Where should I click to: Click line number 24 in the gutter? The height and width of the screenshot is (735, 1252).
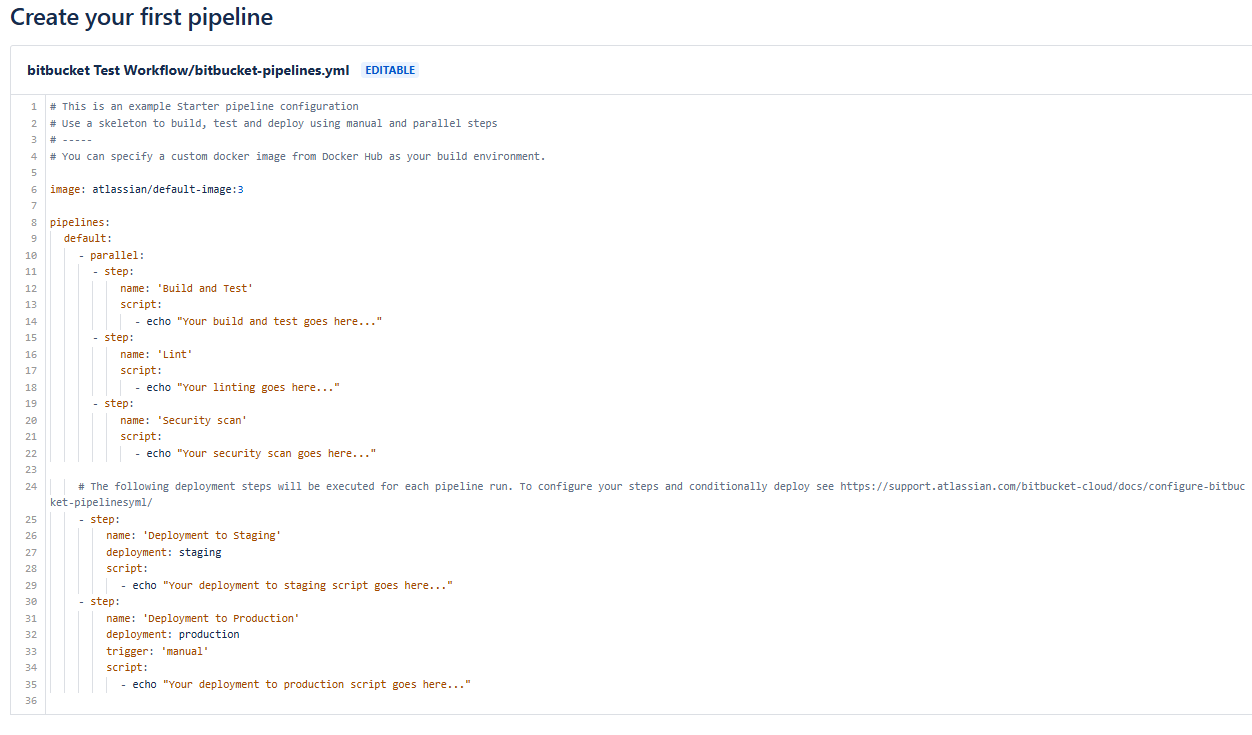click(x=31, y=486)
